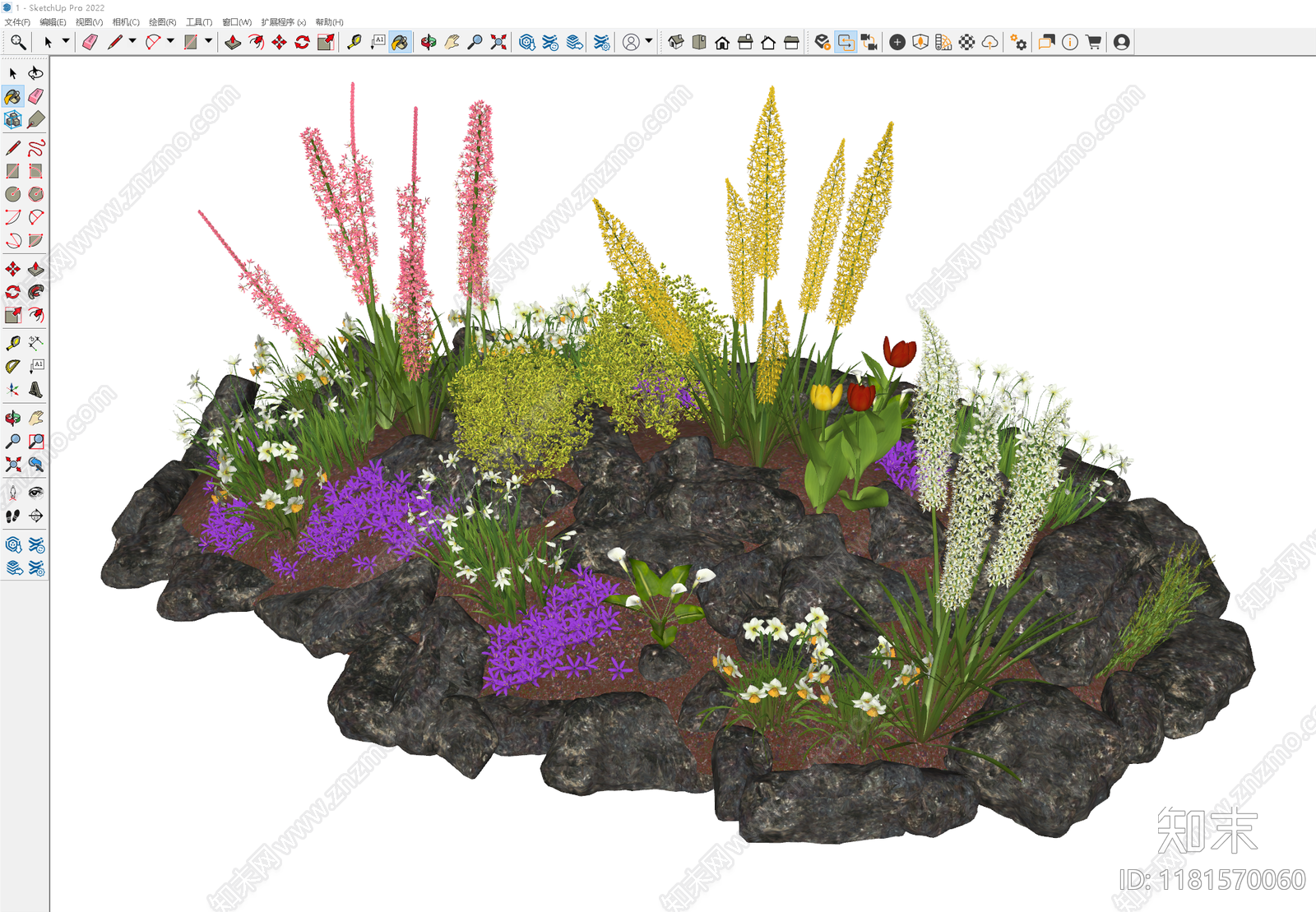Click the Add Location plus icon
1316x912 pixels.
[897, 42]
